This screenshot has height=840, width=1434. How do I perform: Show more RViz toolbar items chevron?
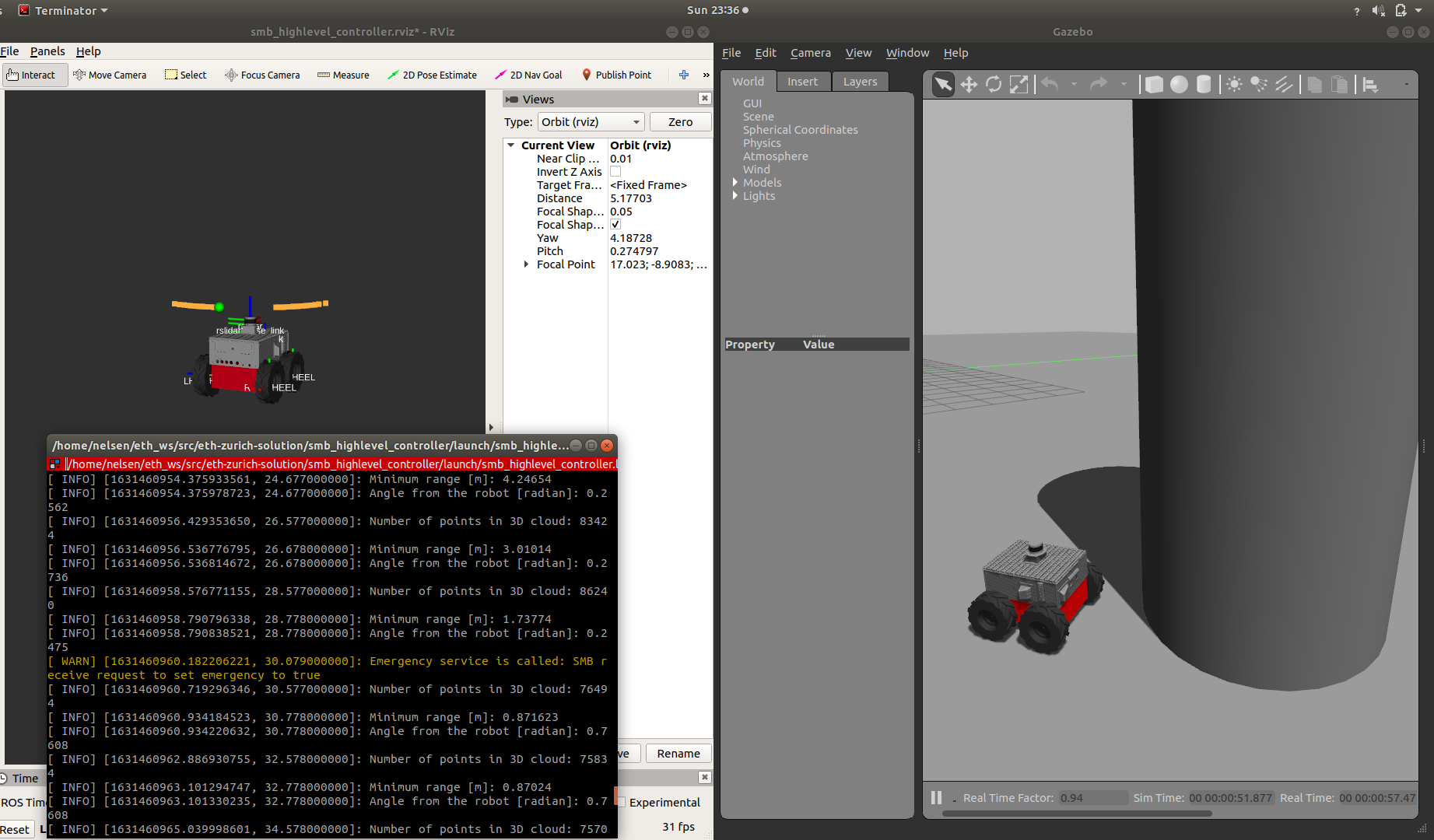pyautogui.click(x=706, y=75)
